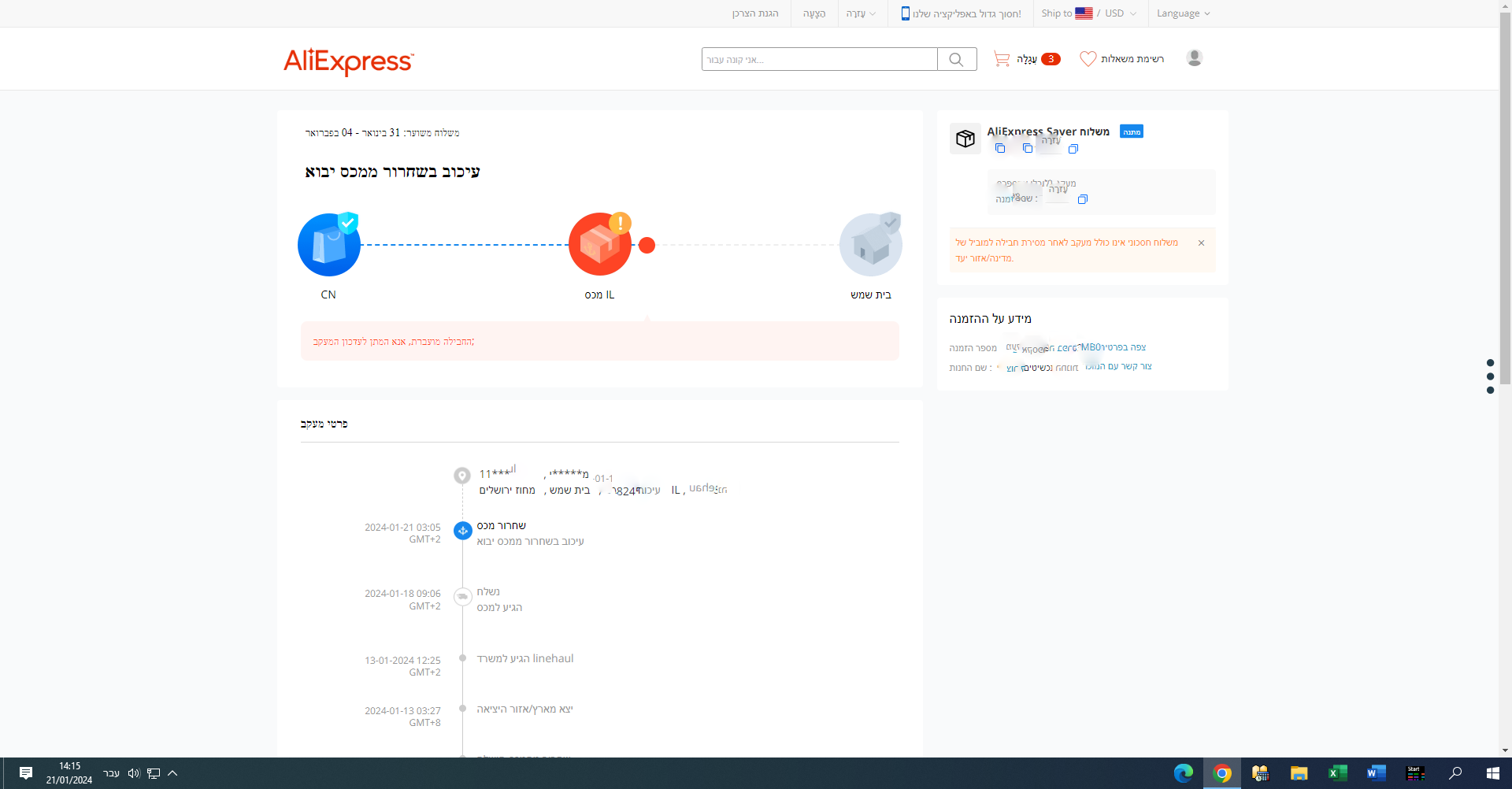Click the app savings promotion link
Screen dimensions: 1512x789
pos(967,13)
